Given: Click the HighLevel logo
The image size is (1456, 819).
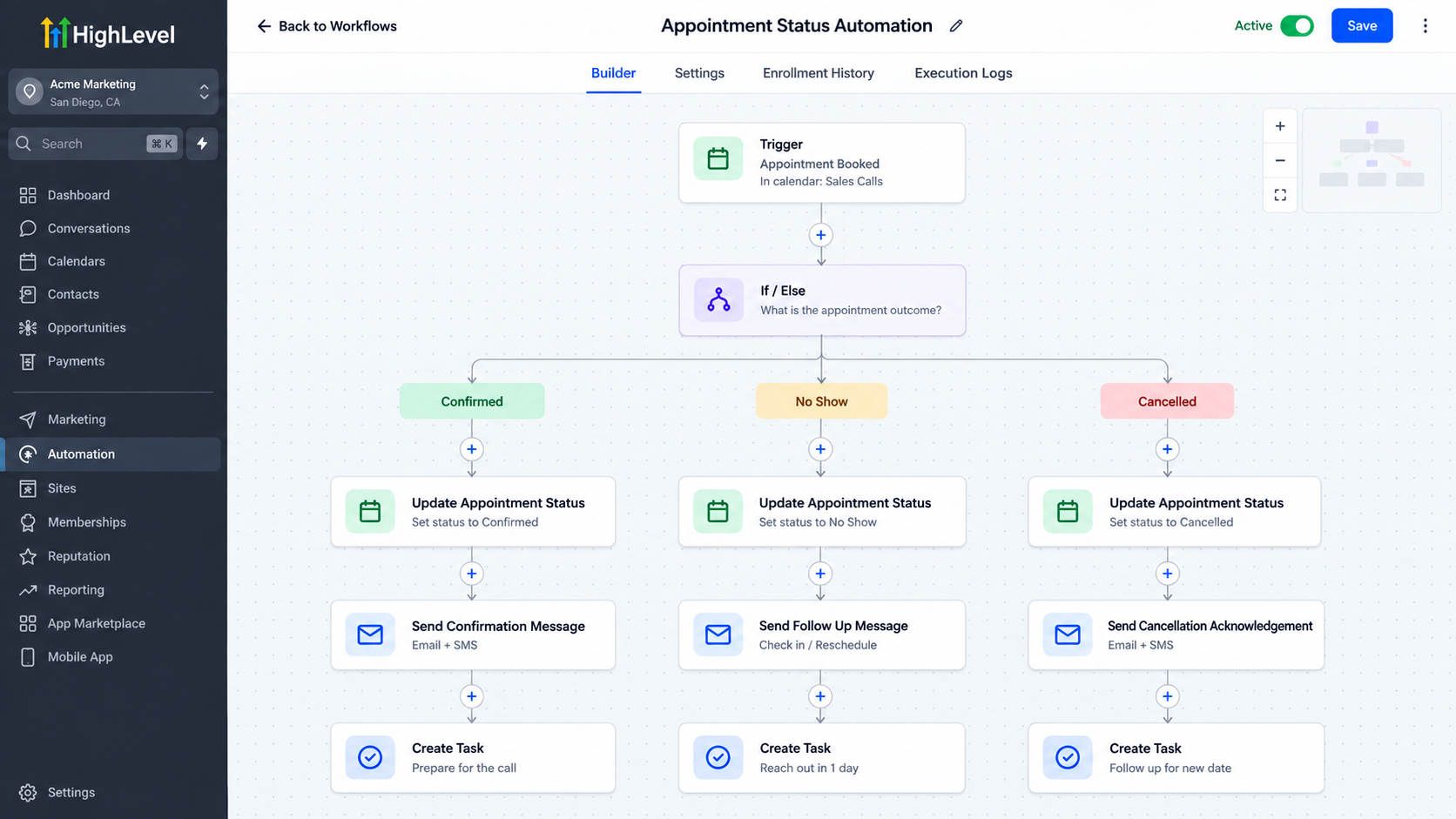Looking at the screenshot, I should click(x=108, y=34).
